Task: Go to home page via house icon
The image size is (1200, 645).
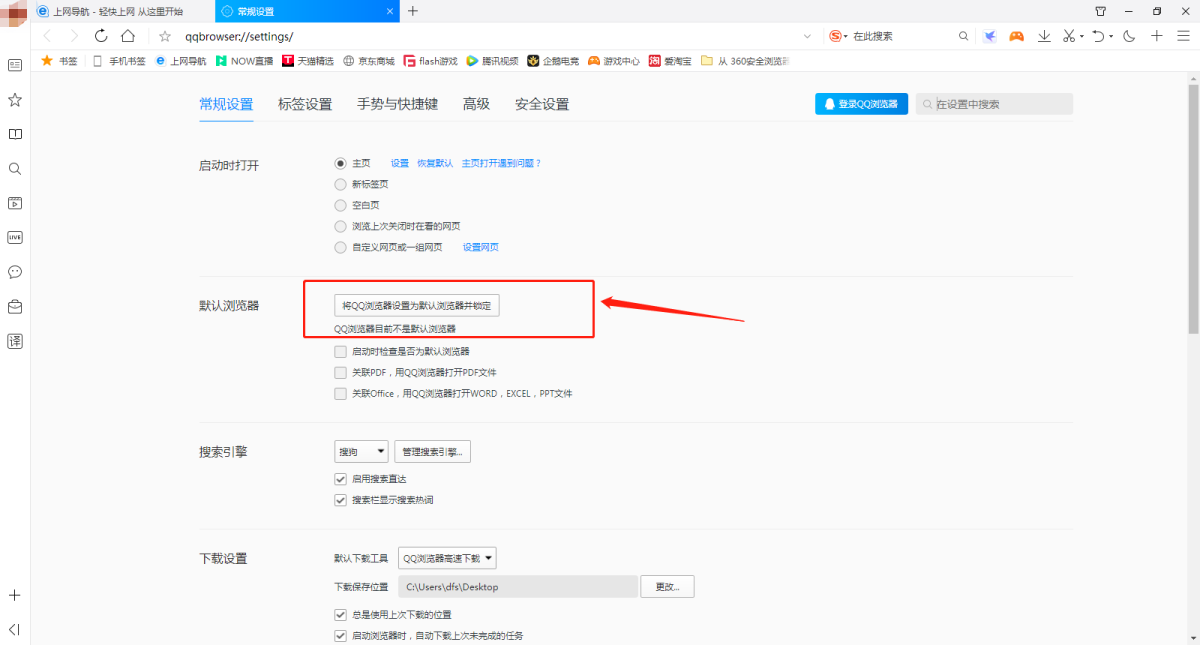Action: 128,36
